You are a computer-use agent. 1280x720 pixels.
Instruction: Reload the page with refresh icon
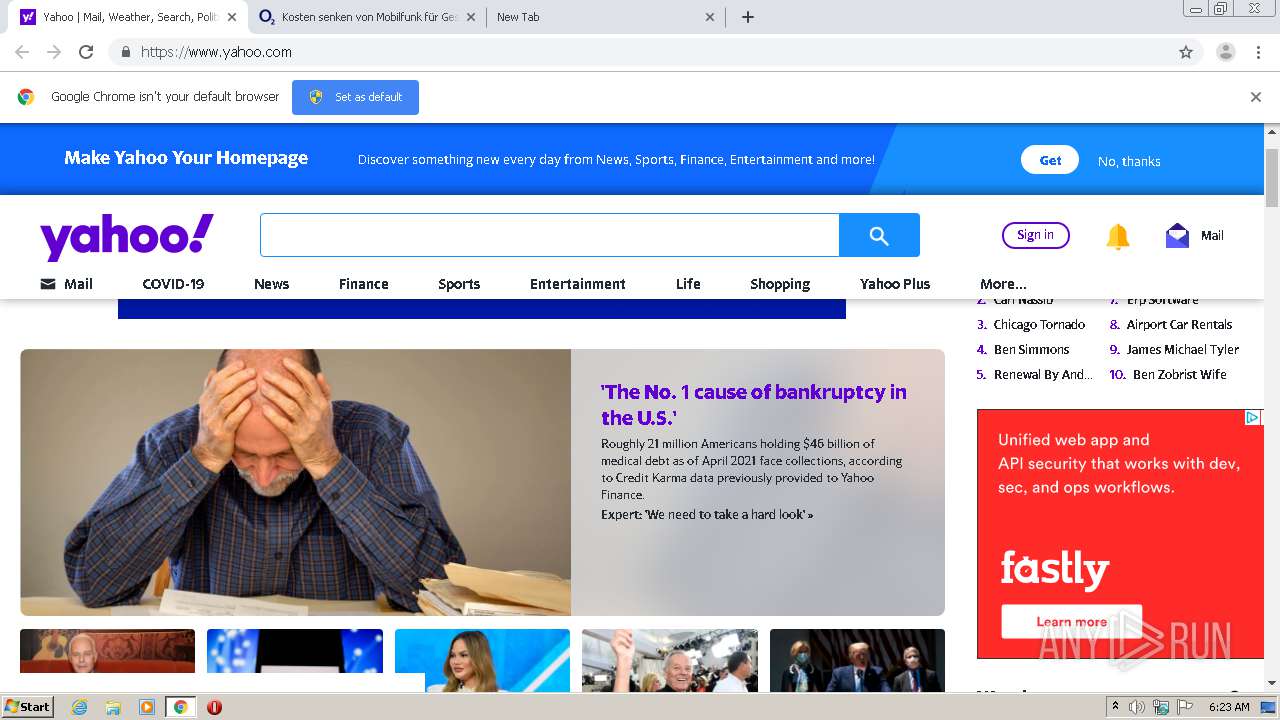[86, 52]
